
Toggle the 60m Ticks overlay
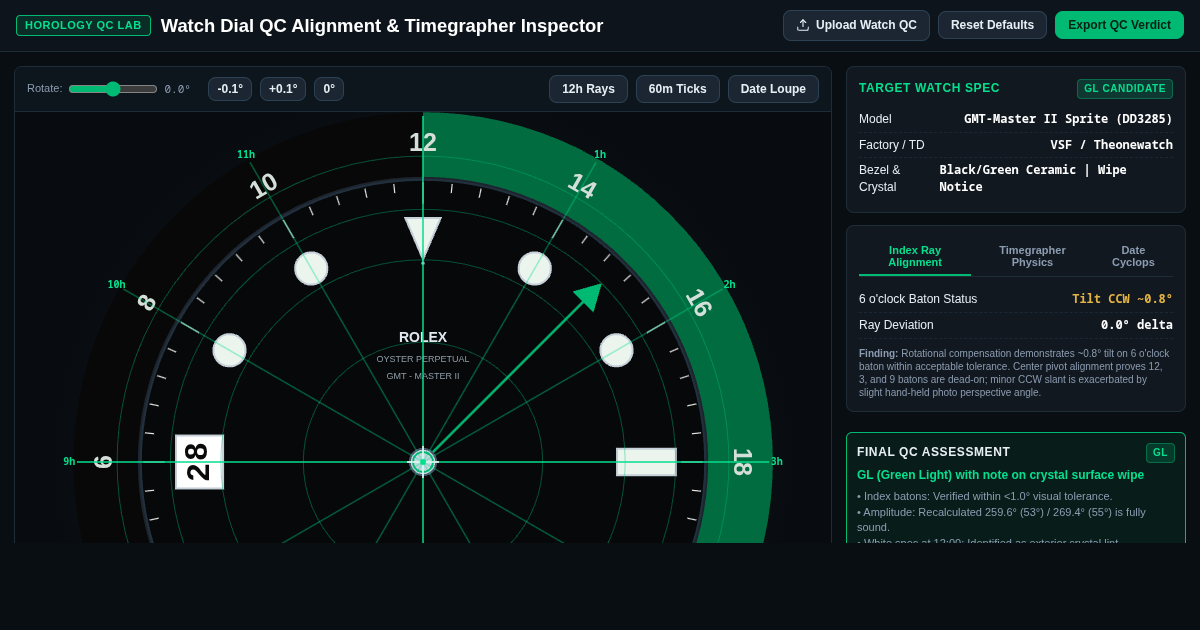click(x=678, y=89)
